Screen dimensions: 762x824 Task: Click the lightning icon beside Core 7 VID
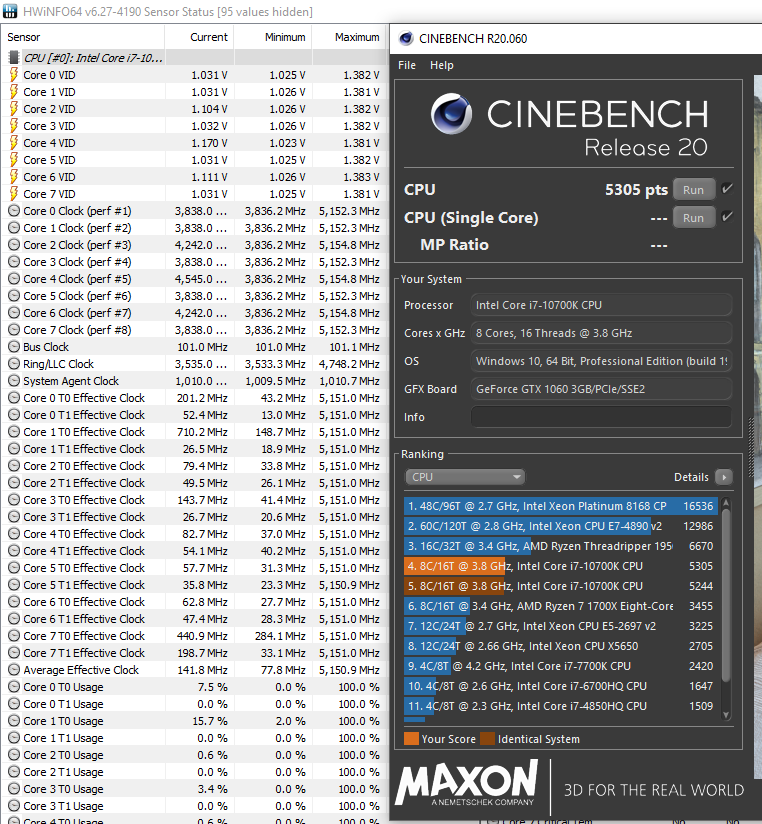pyautogui.click(x=14, y=194)
